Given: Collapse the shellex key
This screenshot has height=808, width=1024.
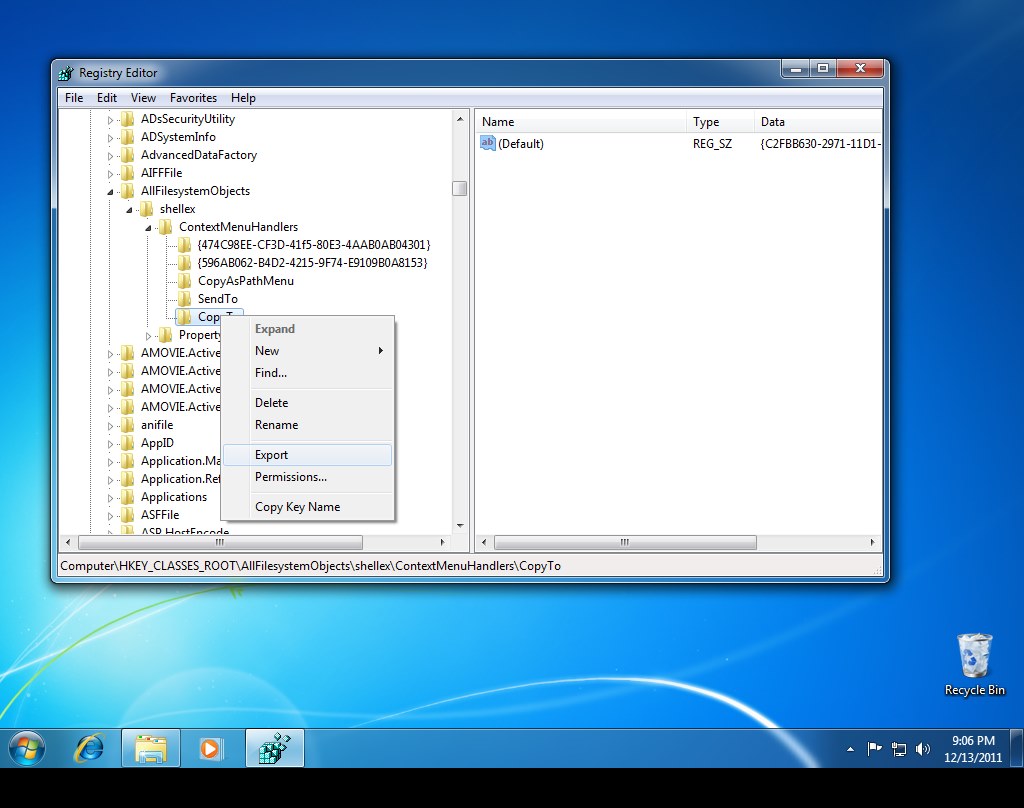Looking at the screenshot, I should pyautogui.click(x=129, y=210).
